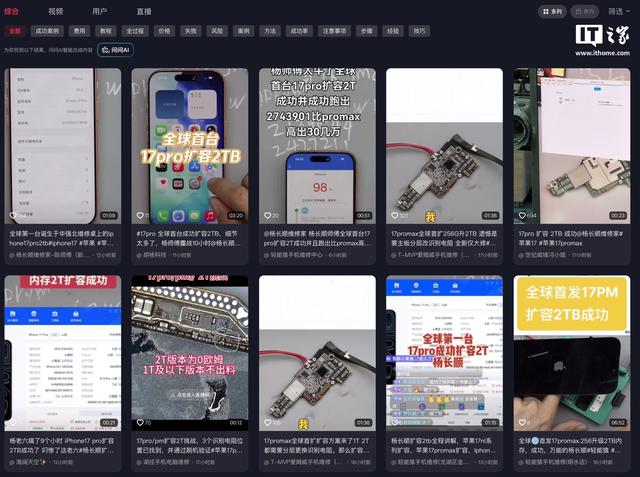Screen dimensions: 640x477
Task: Switch to single-column view toggle
Action: 584,12
